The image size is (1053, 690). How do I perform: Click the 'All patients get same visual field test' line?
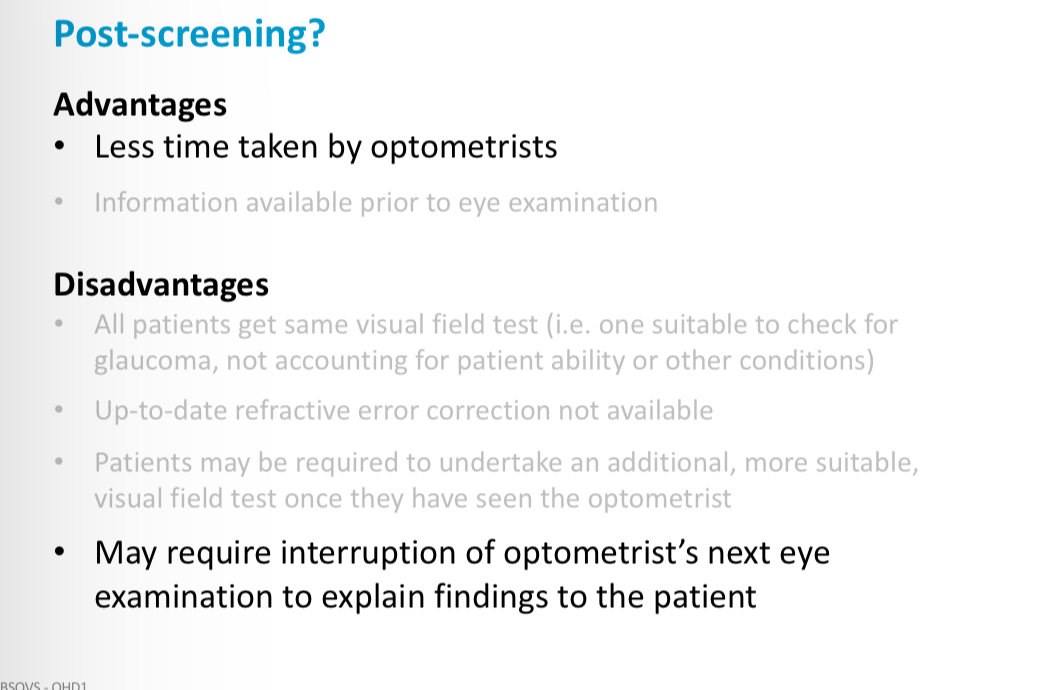point(496,325)
